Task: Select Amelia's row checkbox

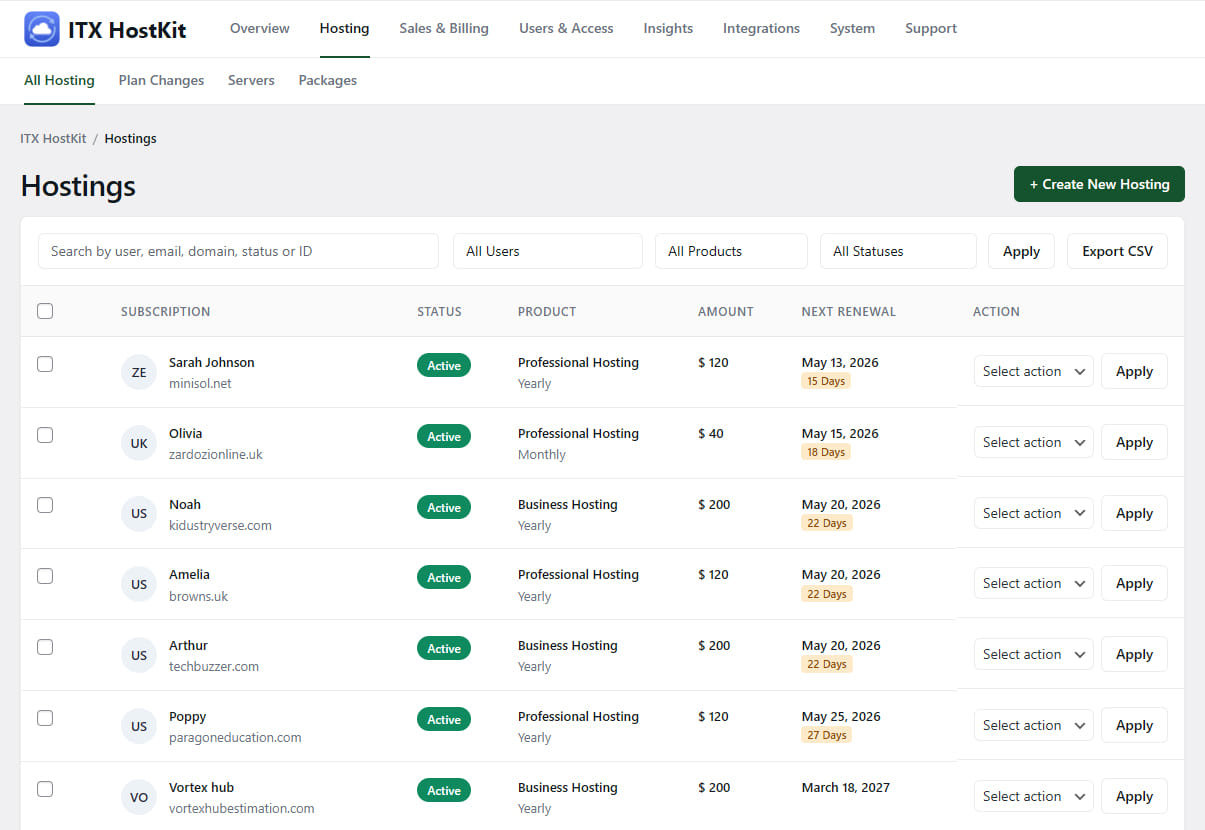Action: (45, 576)
